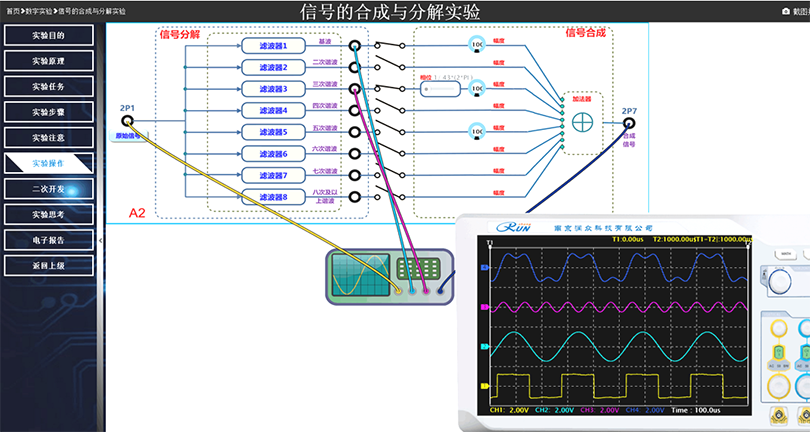The width and height of the screenshot is (810, 432).
Task: Collapse the left sidebar with the arrow handle
Action: (101, 241)
